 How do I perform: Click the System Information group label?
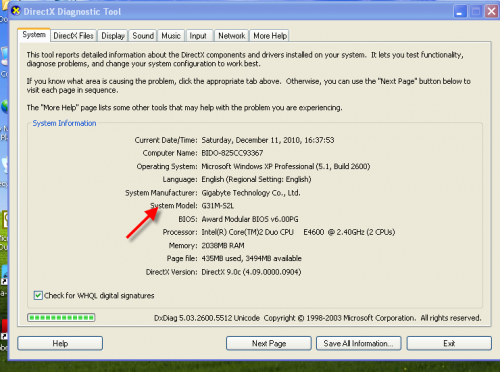point(64,123)
